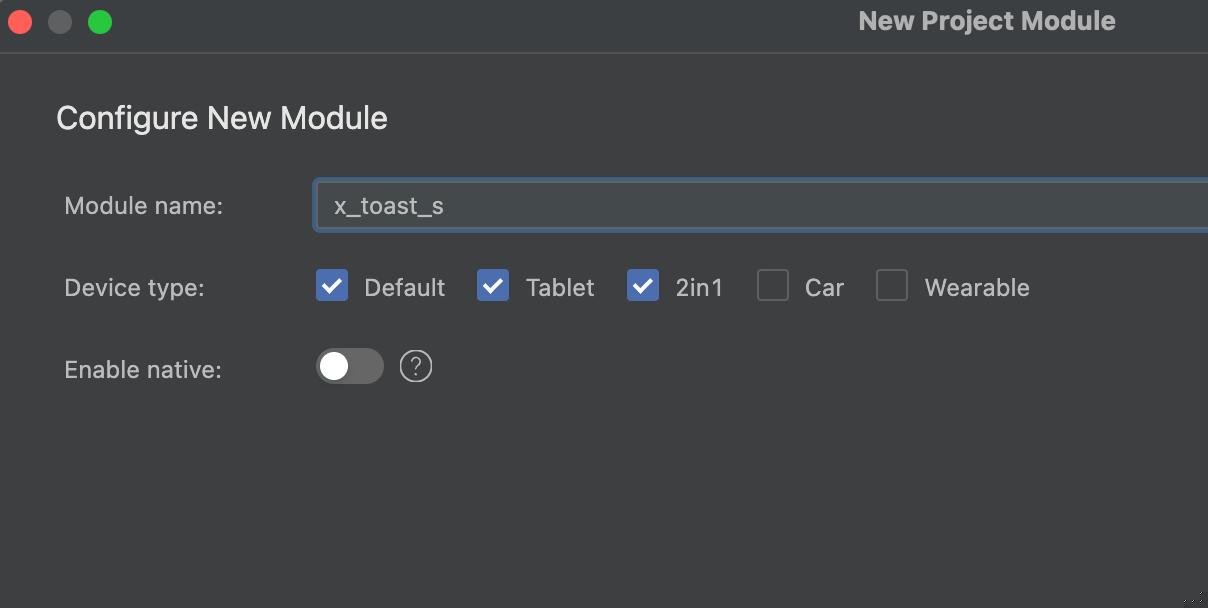Screen dimensions: 1208x608
Task: Uncheck the Default device type checkbox
Action: click(x=332, y=286)
